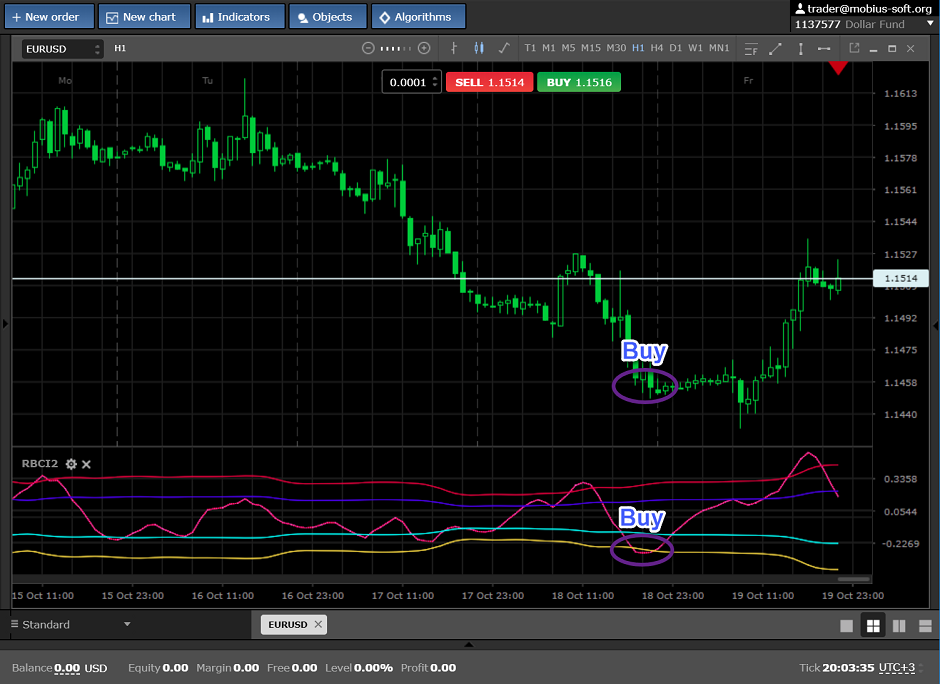940x684 pixels.
Task: Open the Algorithms menu
Action: point(418,17)
